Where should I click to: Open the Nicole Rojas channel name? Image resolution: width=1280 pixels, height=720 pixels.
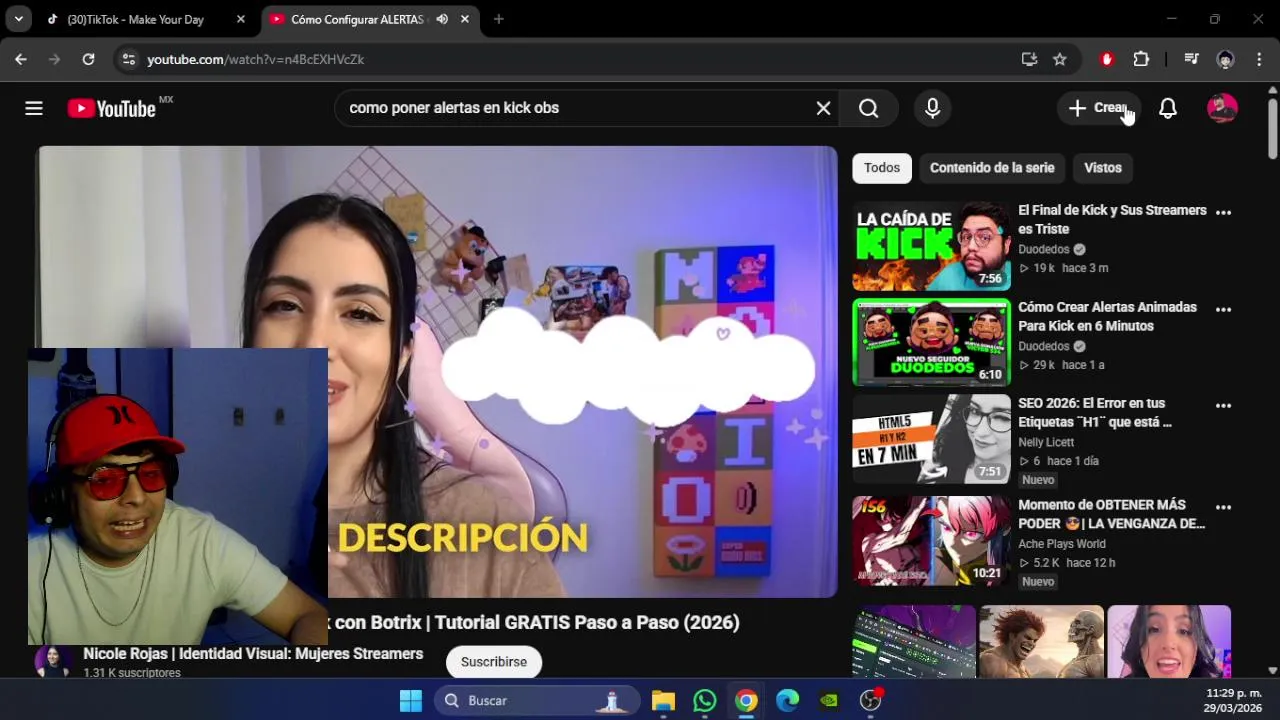coord(253,654)
